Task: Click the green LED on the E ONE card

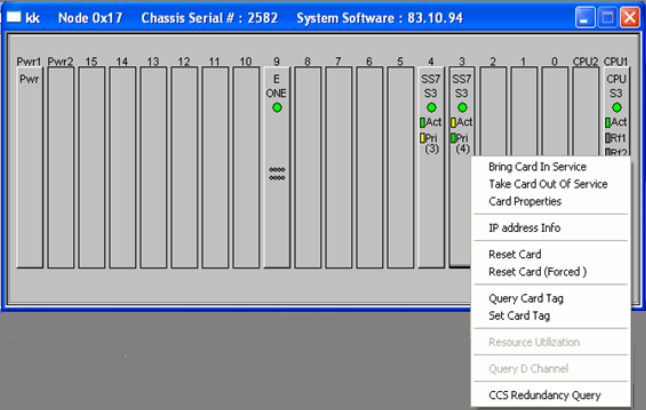Action: (277, 107)
